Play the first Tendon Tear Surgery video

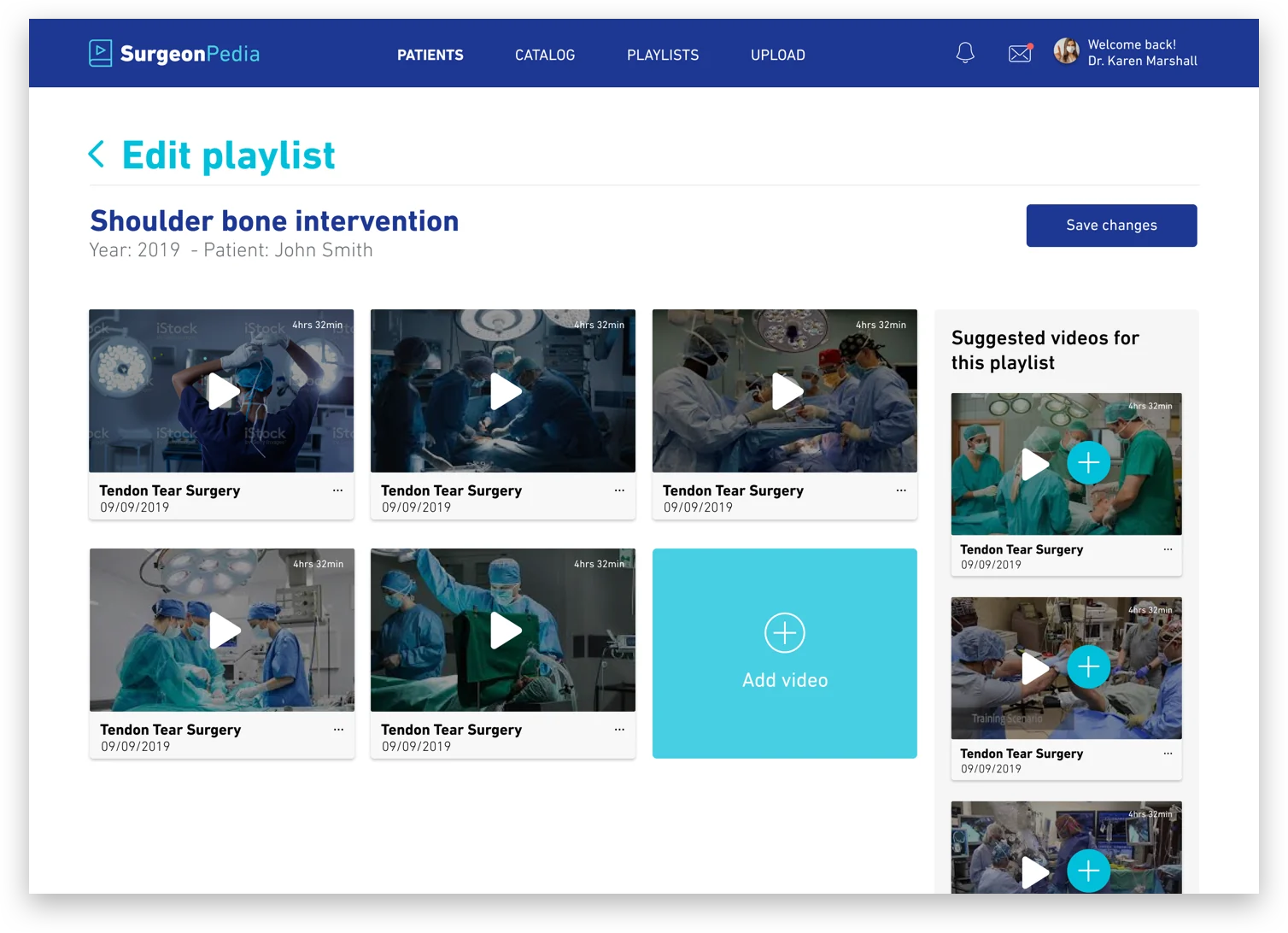[x=225, y=391]
